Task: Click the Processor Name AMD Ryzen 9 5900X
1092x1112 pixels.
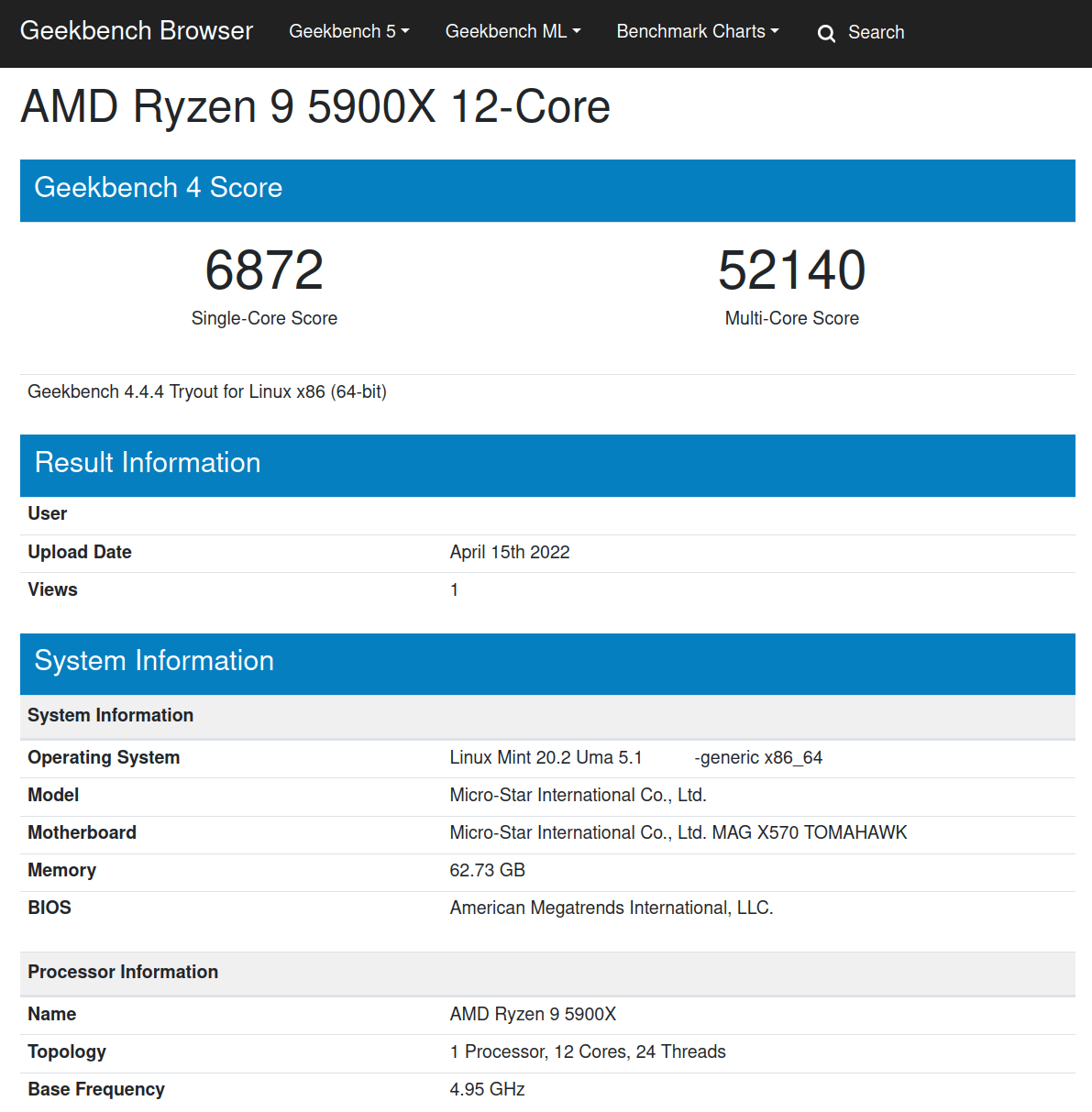Action: (533, 1014)
